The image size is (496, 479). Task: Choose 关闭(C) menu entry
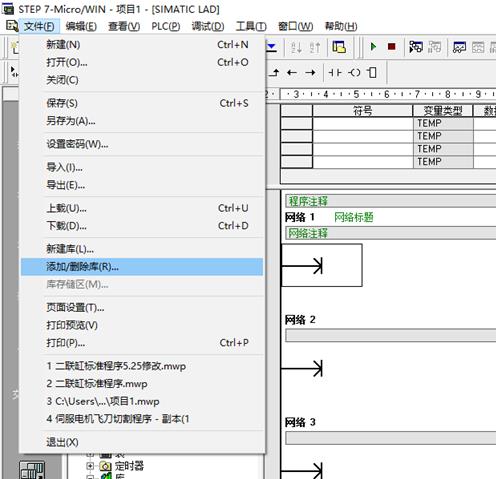click(x=142, y=80)
